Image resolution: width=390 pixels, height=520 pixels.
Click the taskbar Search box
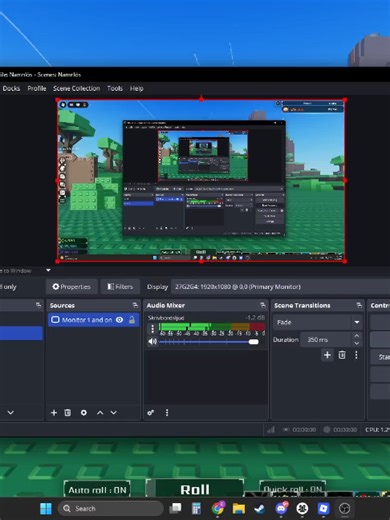click(111, 508)
